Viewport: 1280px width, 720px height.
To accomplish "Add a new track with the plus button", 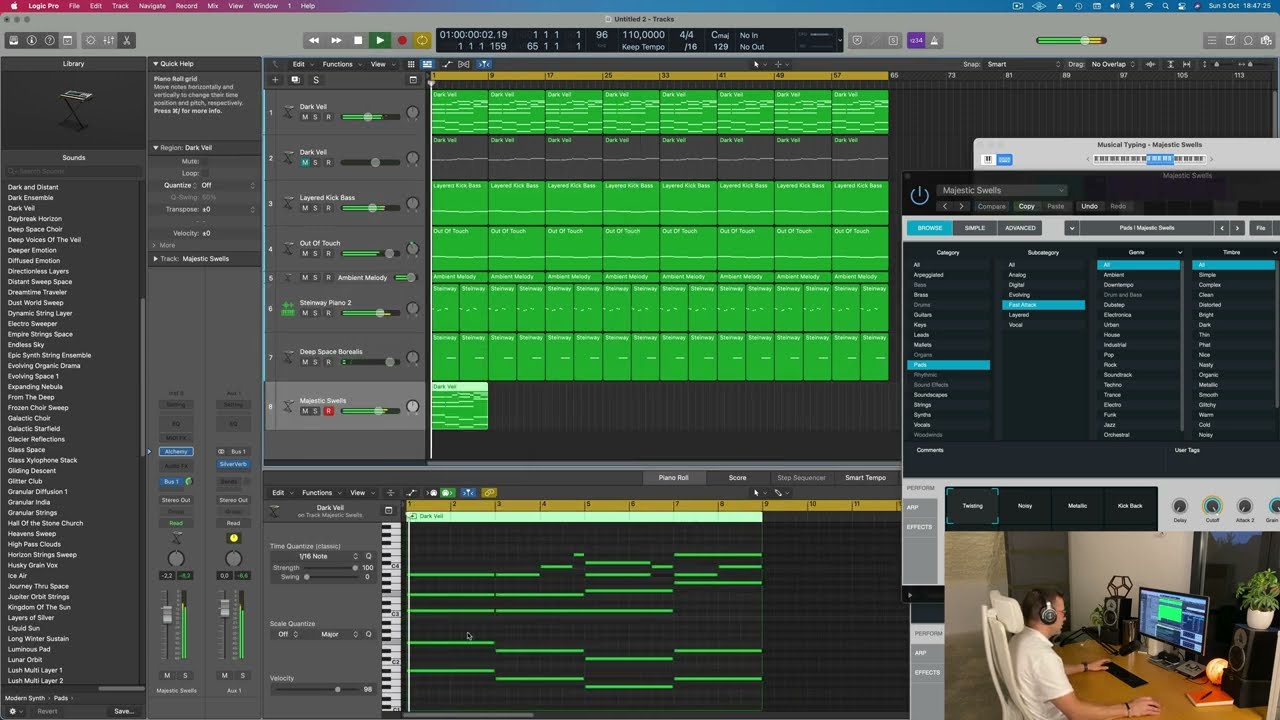I will 276,80.
